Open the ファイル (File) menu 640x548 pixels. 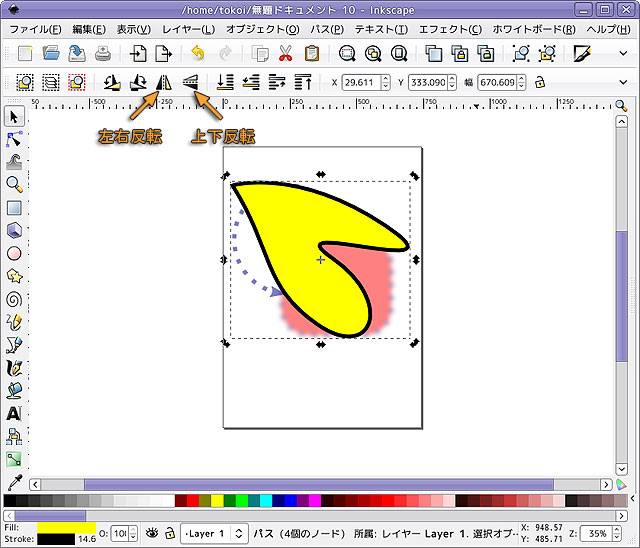pyautogui.click(x=36, y=29)
